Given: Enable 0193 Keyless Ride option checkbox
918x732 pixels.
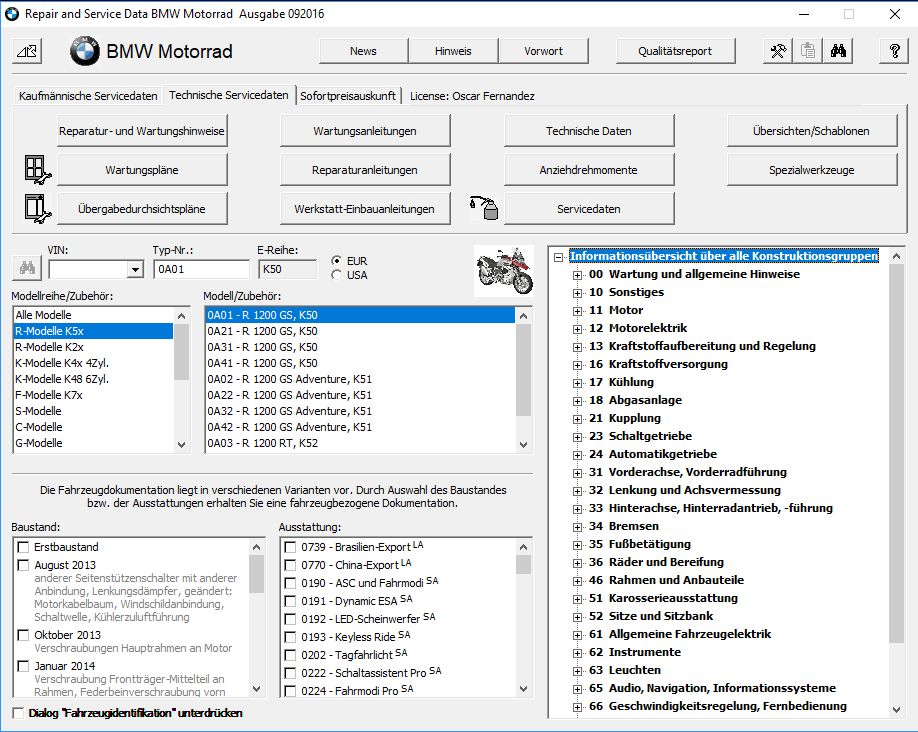Looking at the screenshot, I should coord(290,636).
